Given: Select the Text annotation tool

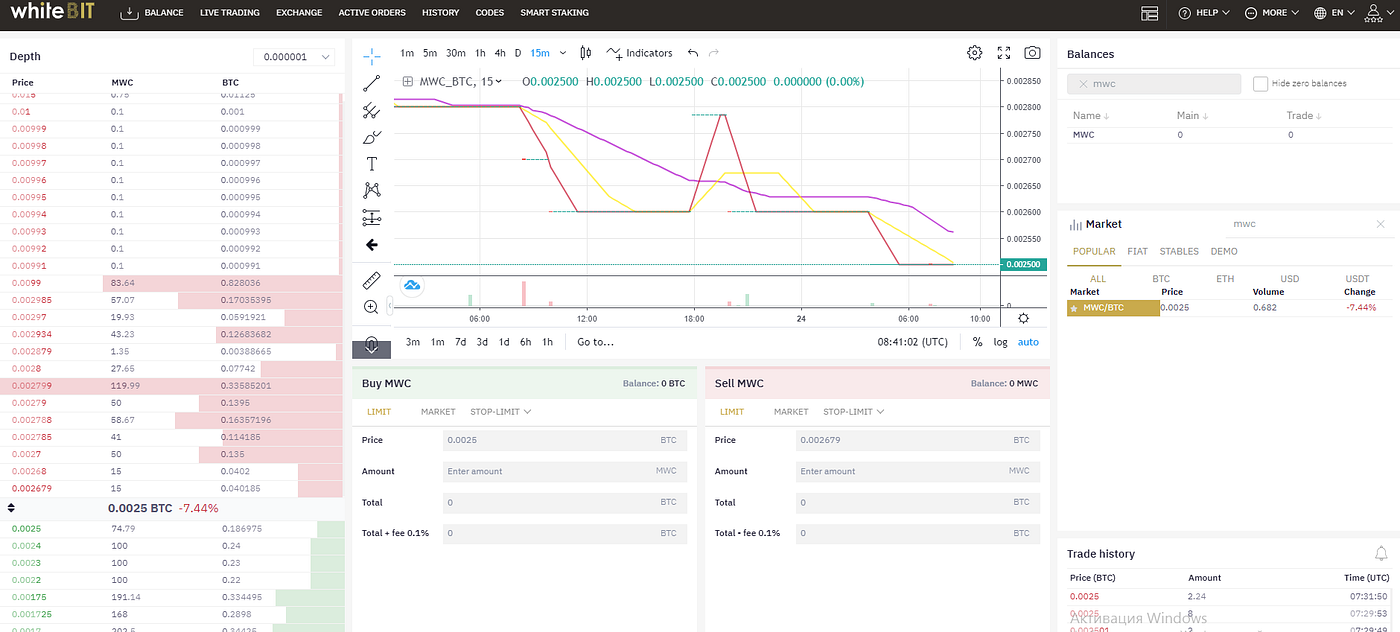Looking at the screenshot, I should click(371, 163).
